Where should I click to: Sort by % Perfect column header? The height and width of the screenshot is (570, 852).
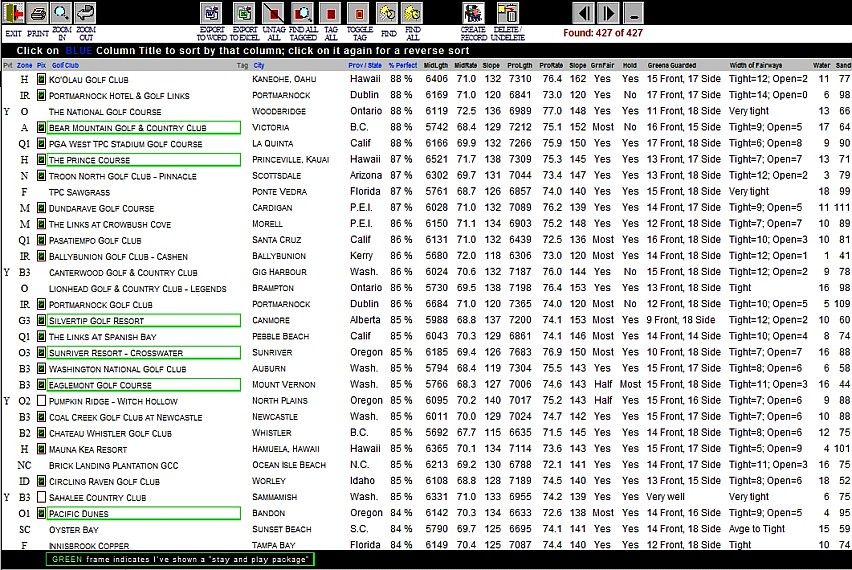point(403,65)
